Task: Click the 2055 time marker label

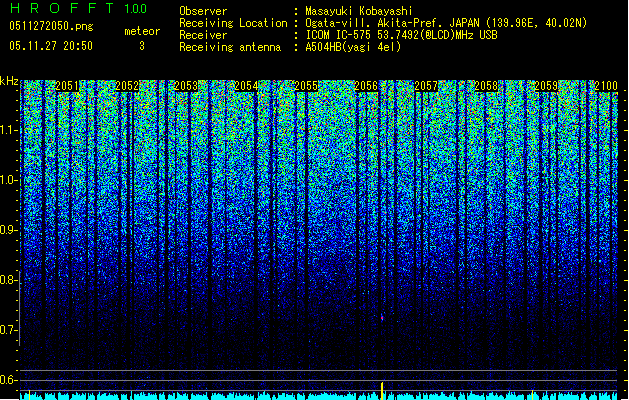Action: tap(306, 86)
